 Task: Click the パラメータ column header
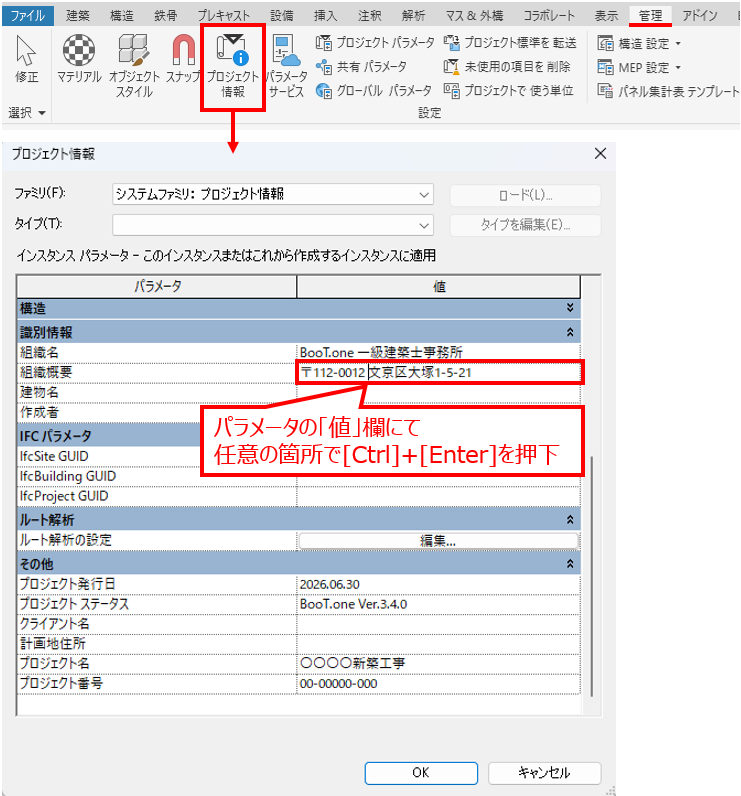tap(157, 287)
